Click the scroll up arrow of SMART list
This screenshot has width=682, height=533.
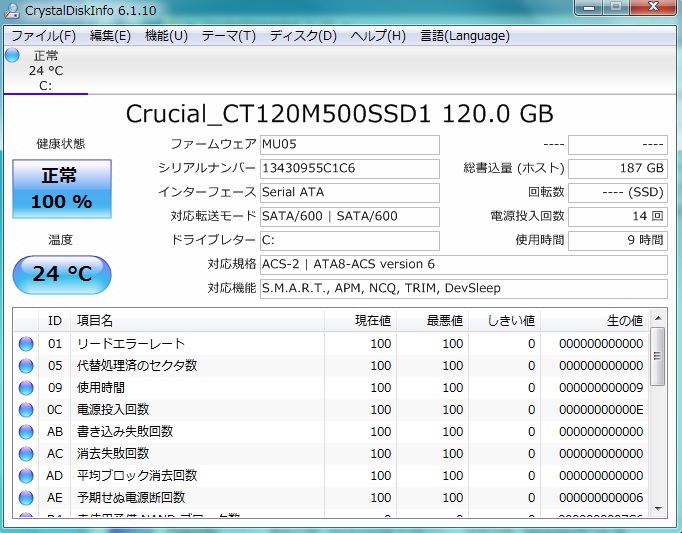click(x=658, y=318)
